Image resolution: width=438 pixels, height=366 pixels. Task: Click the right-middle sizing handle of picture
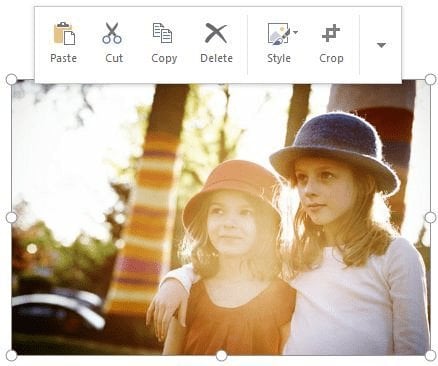(x=430, y=218)
